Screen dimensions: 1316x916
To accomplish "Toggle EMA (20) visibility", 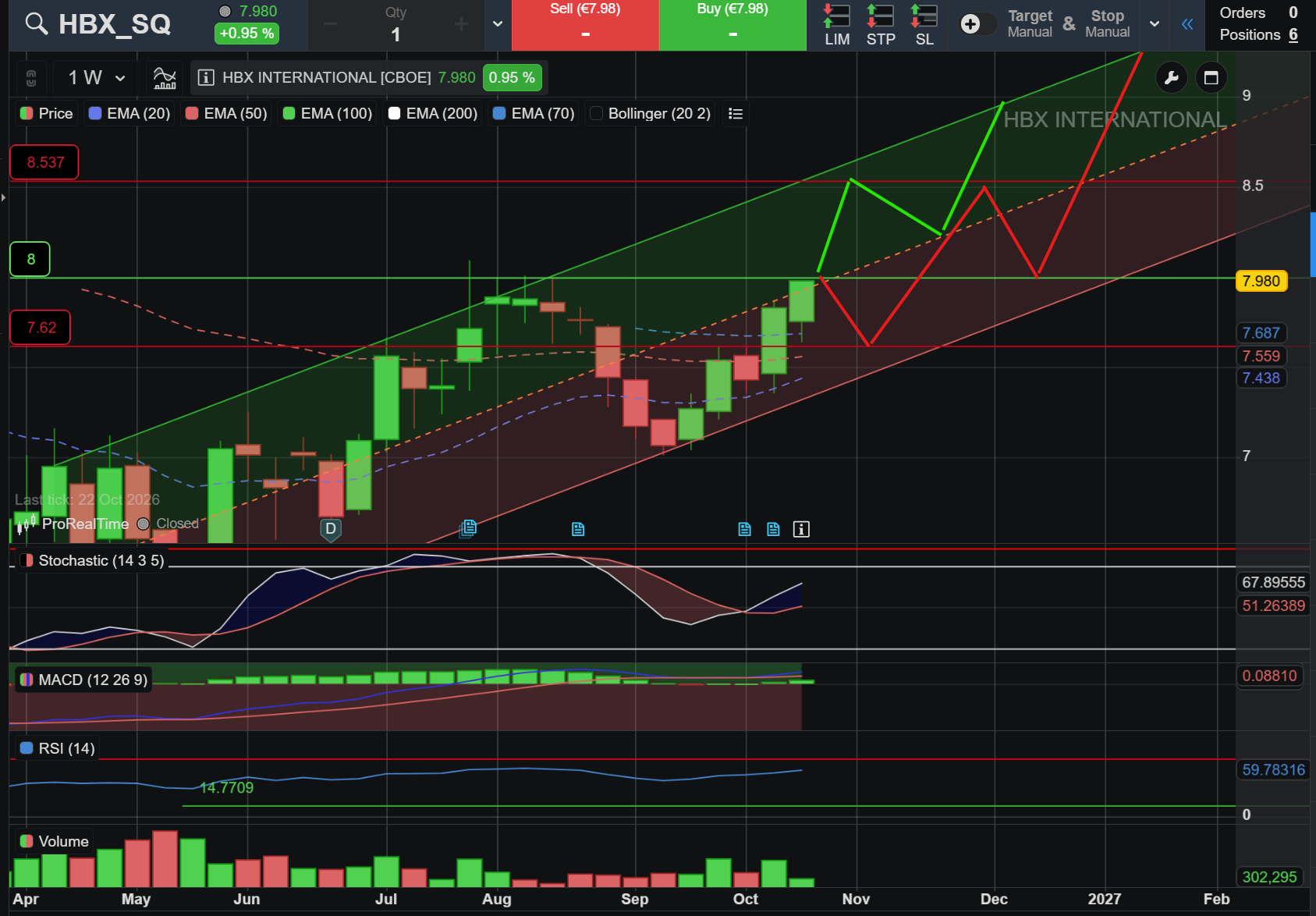I will click(129, 114).
